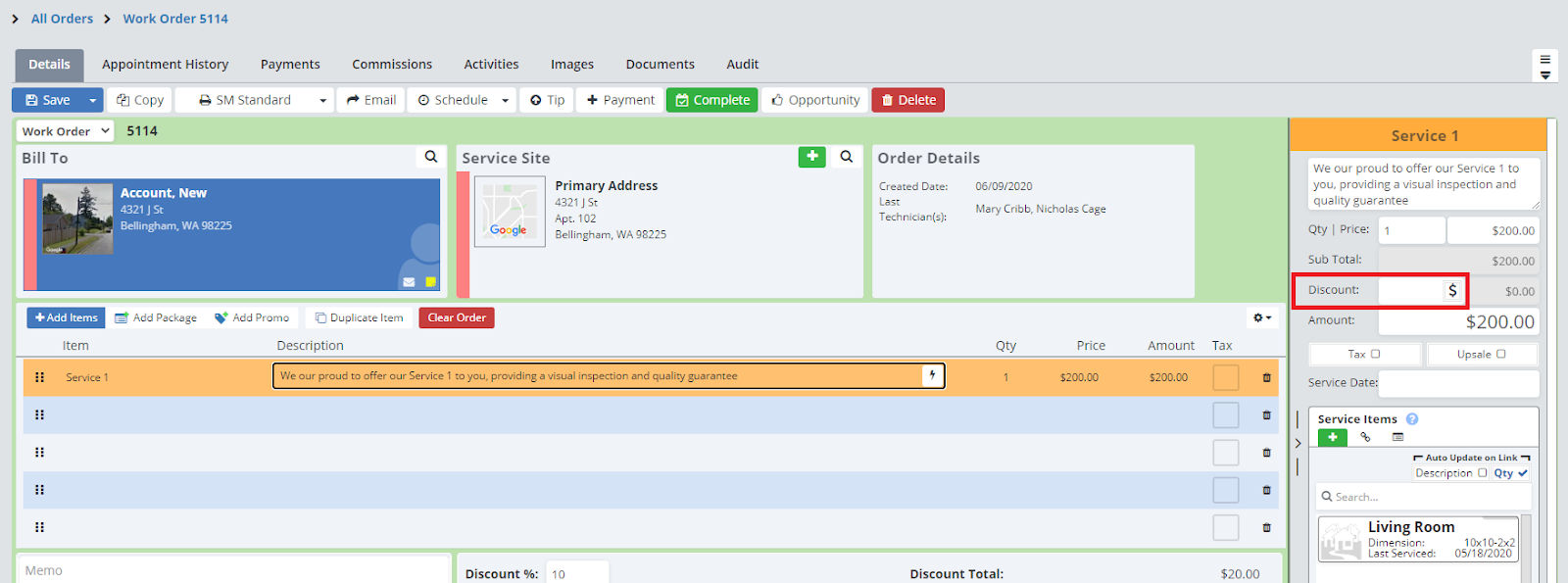Open the Work Order type dropdown
Image resolution: width=1568 pixels, height=583 pixels.
click(65, 131)
